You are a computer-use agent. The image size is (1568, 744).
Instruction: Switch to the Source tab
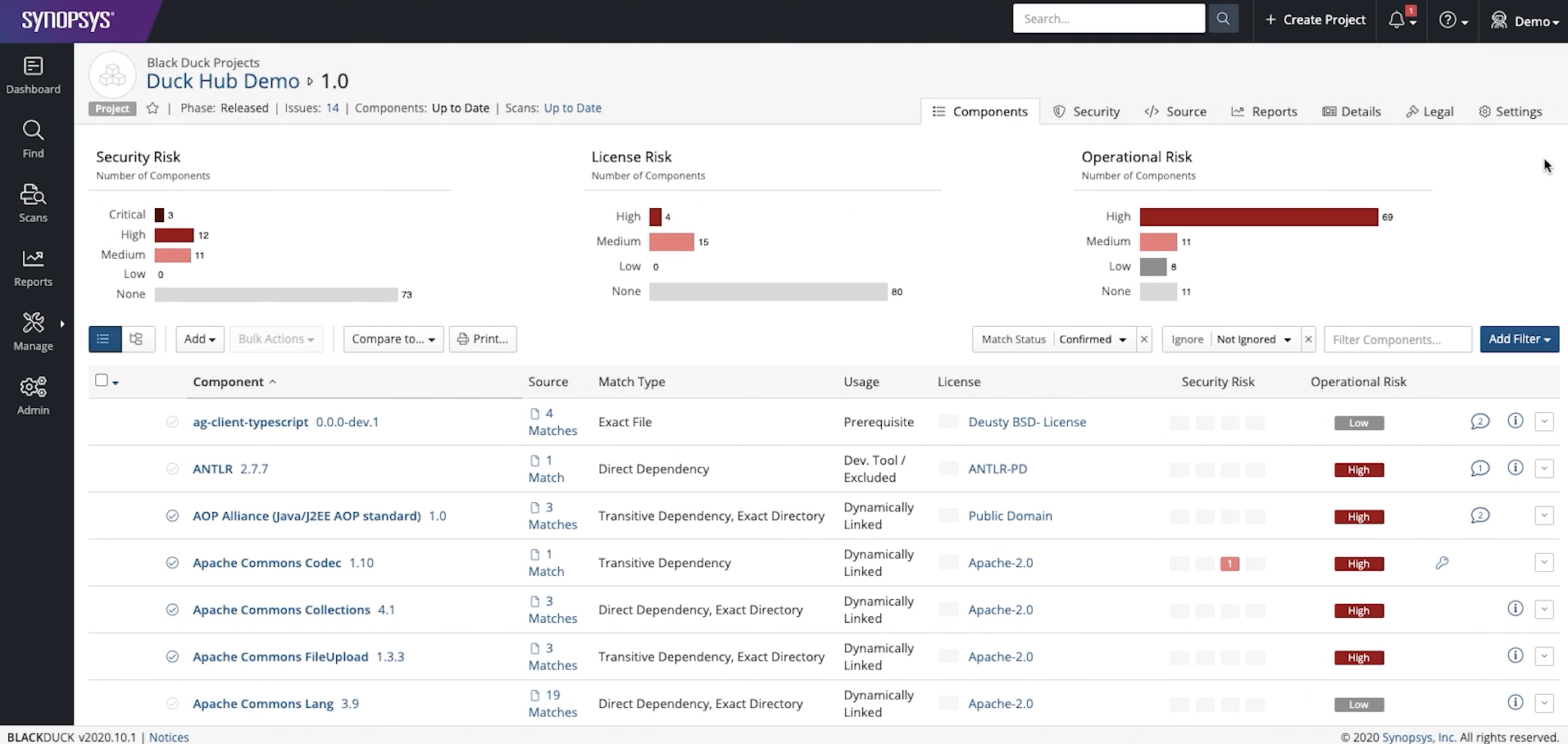[1175, 111]
